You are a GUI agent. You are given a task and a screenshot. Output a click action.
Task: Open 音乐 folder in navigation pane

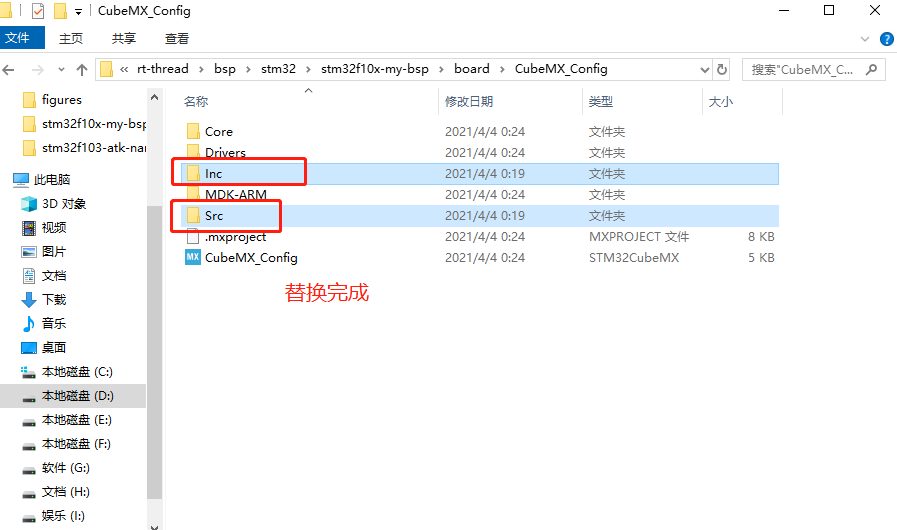54,323
